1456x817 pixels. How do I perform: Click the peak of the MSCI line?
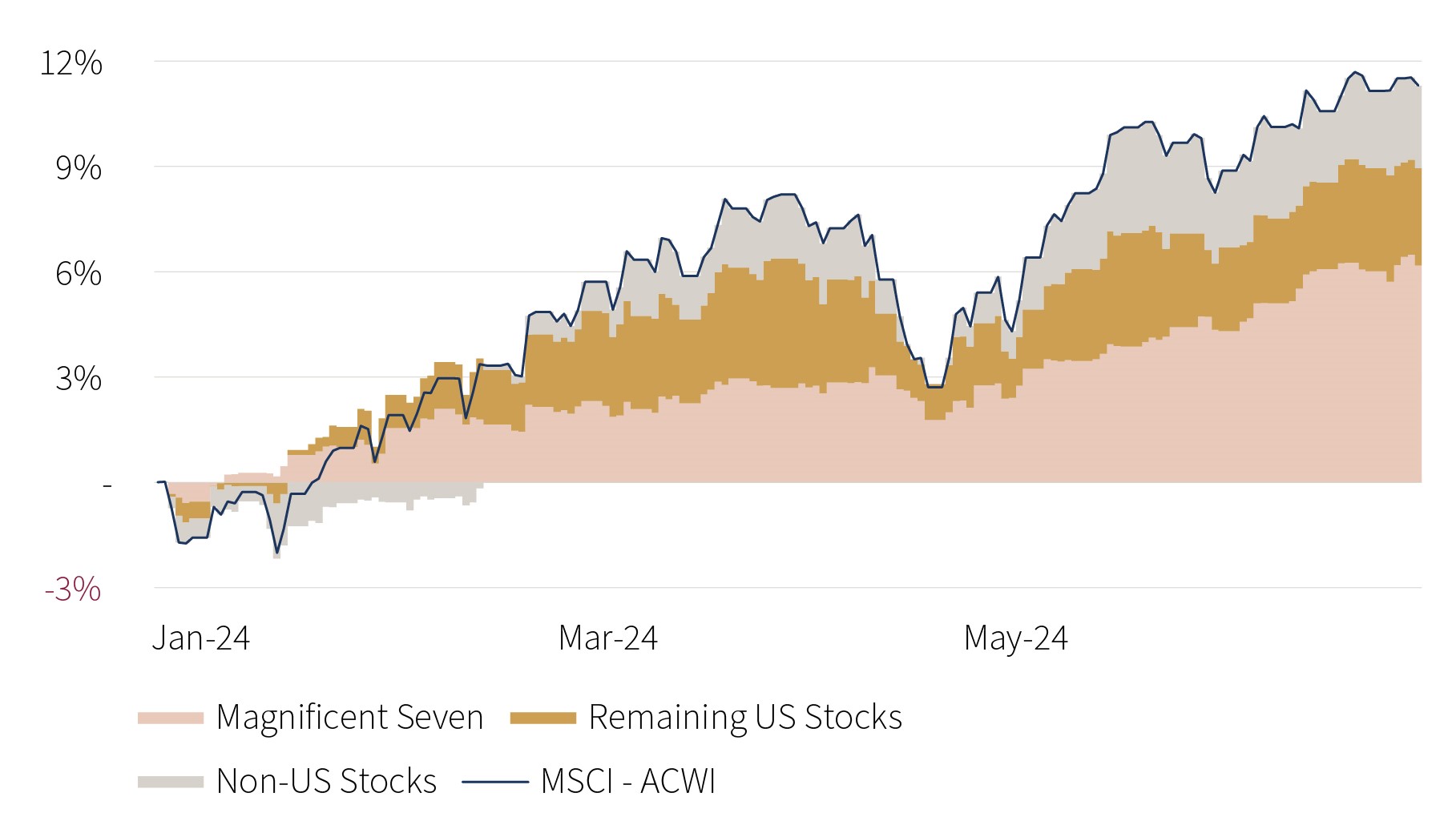pyautogui.click(x=1354, y=73)
